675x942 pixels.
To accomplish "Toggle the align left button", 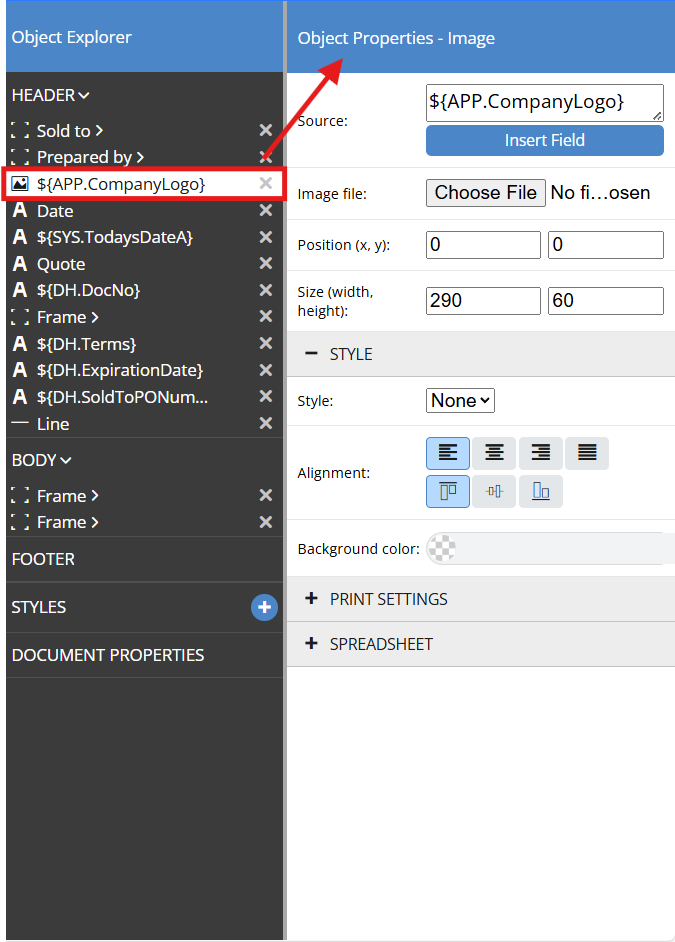I will point(448,453).
